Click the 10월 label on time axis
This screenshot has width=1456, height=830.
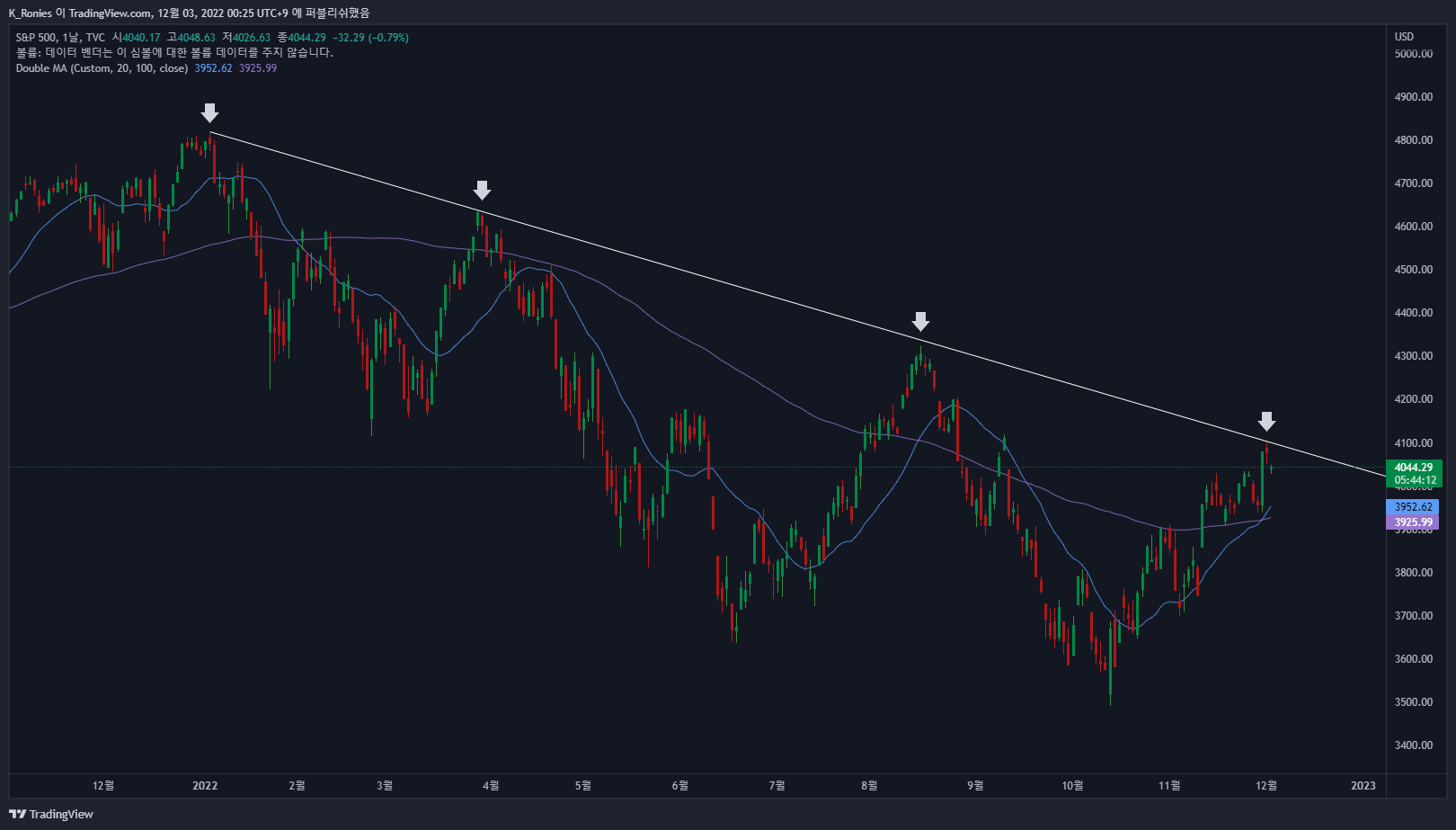click(1072, 786)
